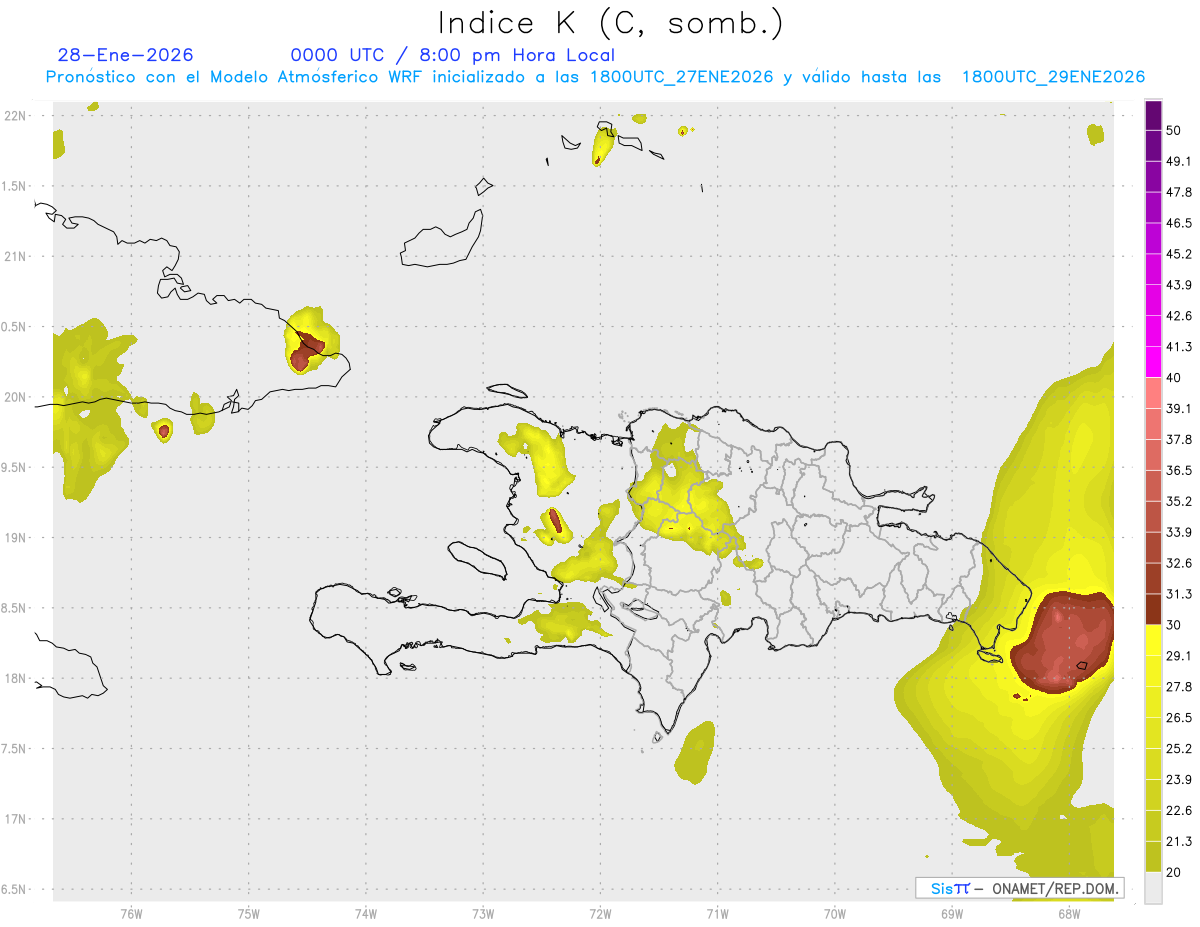Click the date "28-Ene-2026"
The width and height of the screenshot is (1200, 927).
coord(126,55)
